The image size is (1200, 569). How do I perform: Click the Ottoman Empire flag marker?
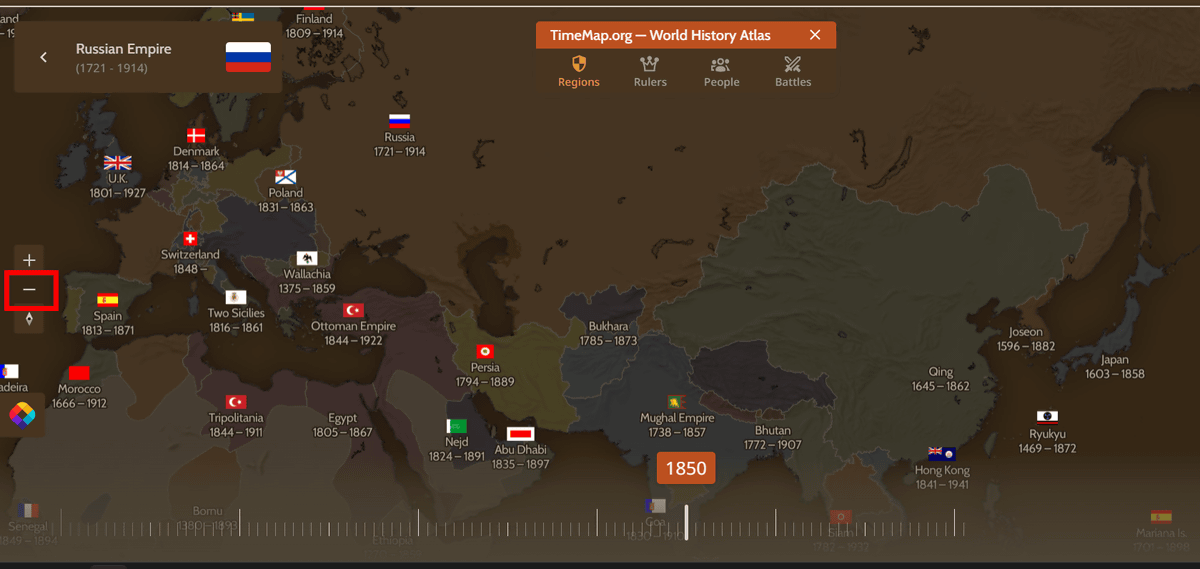(353, 311)
